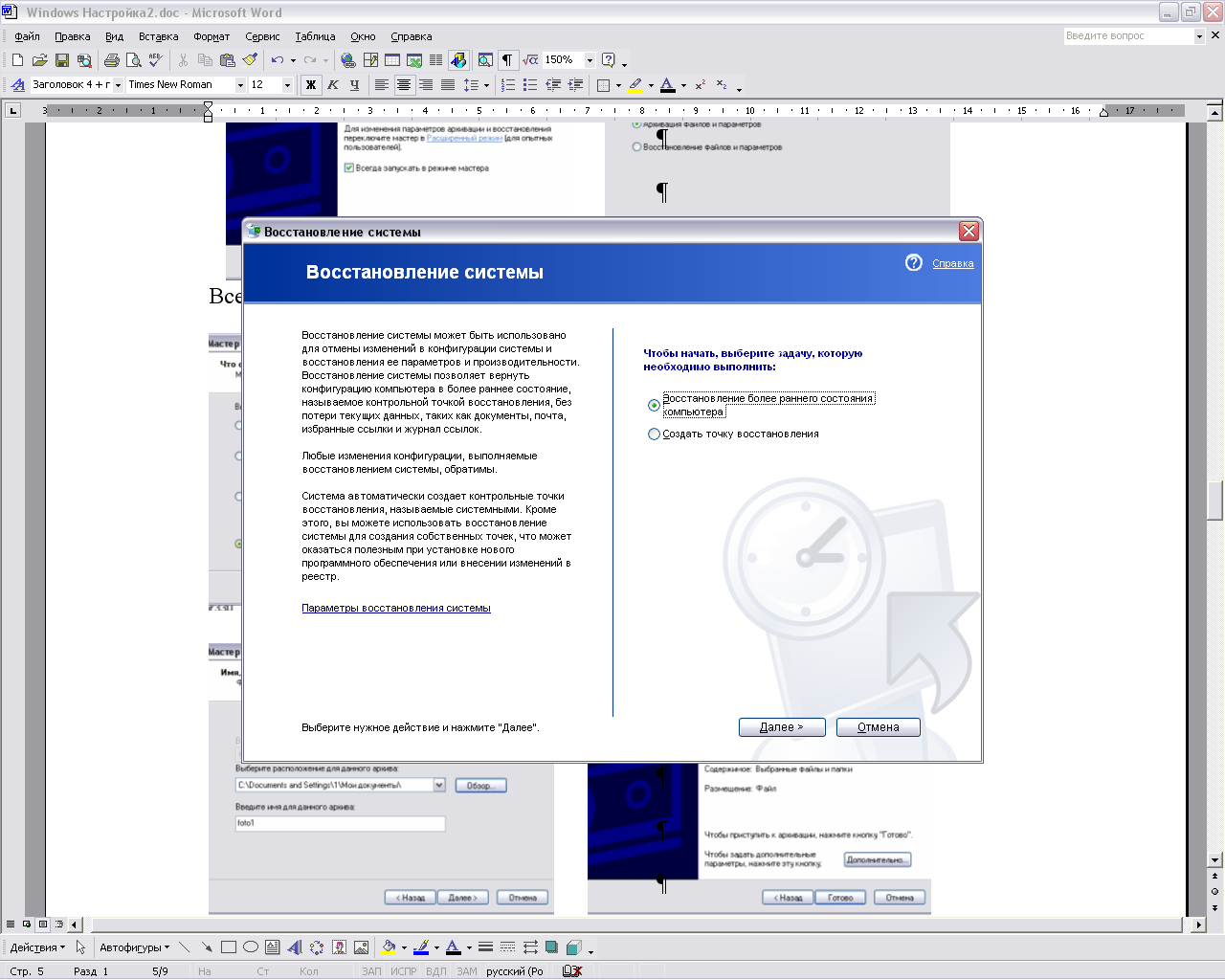Open the 150% zoom dropdown
This screenshot has width=1225, height=980.
590,60
